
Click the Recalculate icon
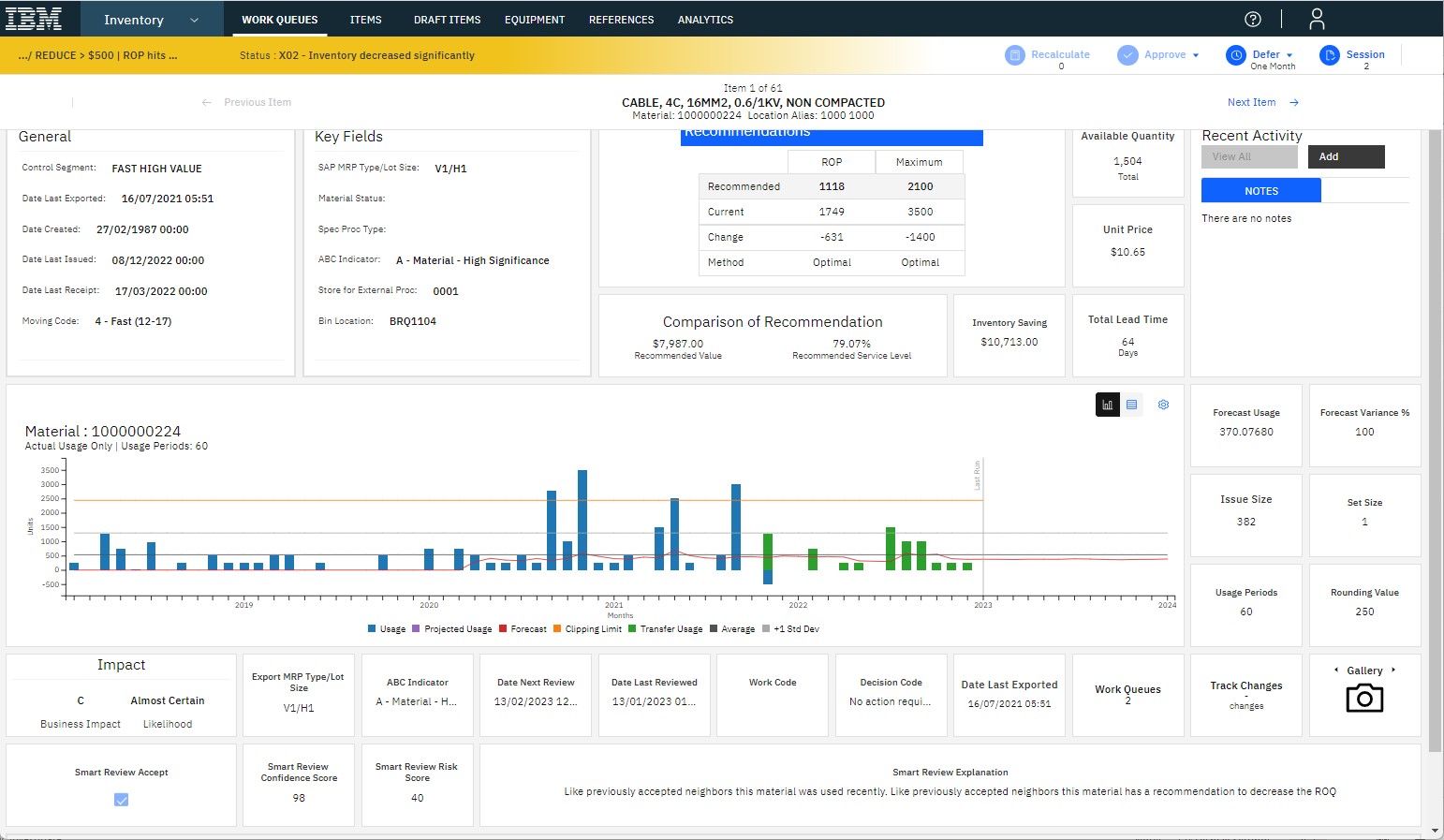point(1015,55)
